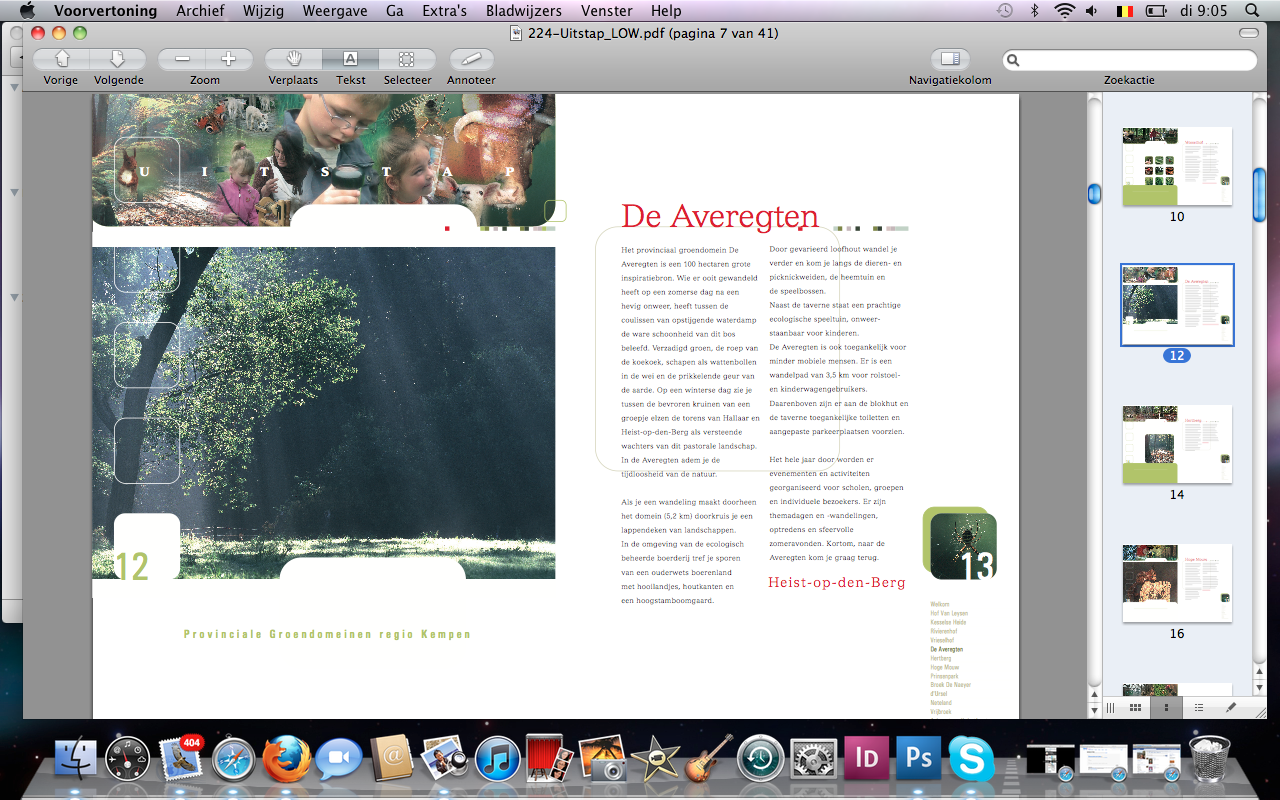Image resolution: width=1280 pixels, height=800 pixels.
Task: Open Bluetooth status menu
Action: click(x=1035, y=11)
